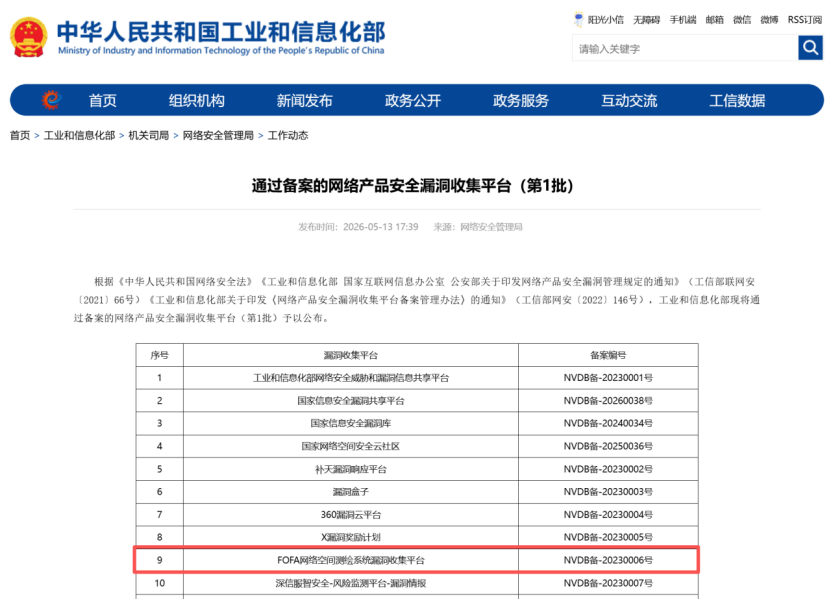Image resolution: width=831 pixels, height=600 pixels.
Task: Click the 备案编号 column header
Action: tap(608, 355)
